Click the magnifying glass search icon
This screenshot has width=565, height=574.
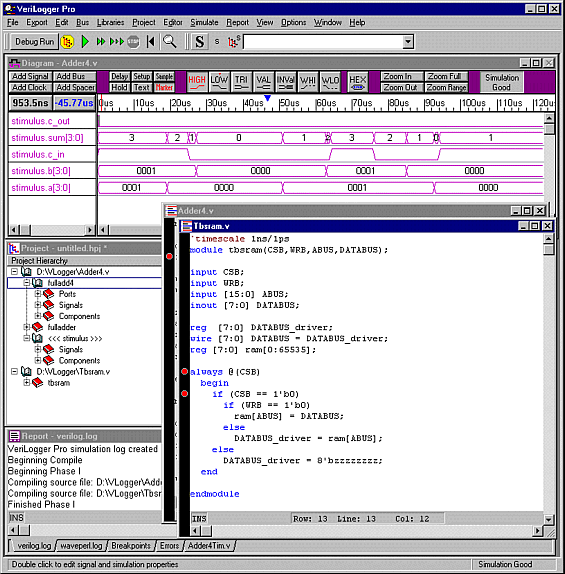click(x=170, y=42)
